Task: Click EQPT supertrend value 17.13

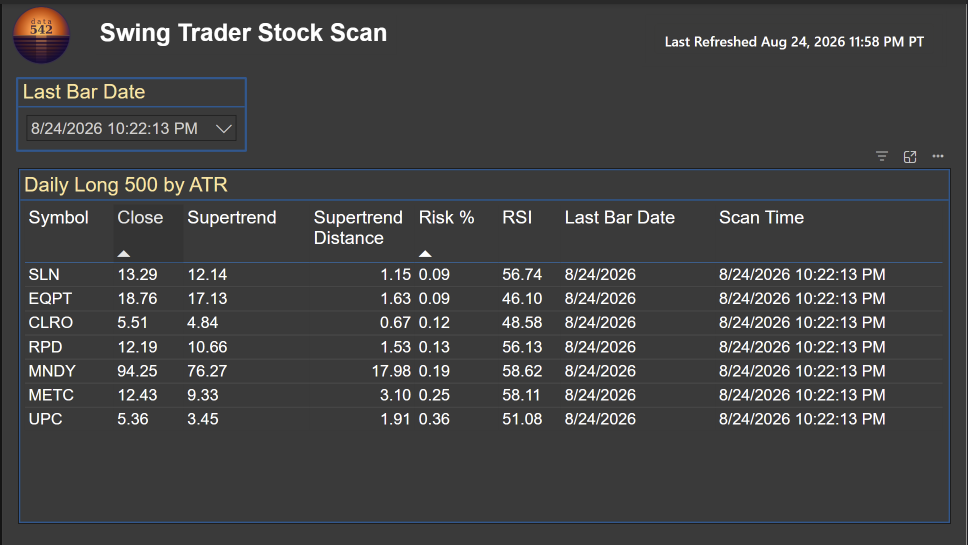Action: click(207, 299)
